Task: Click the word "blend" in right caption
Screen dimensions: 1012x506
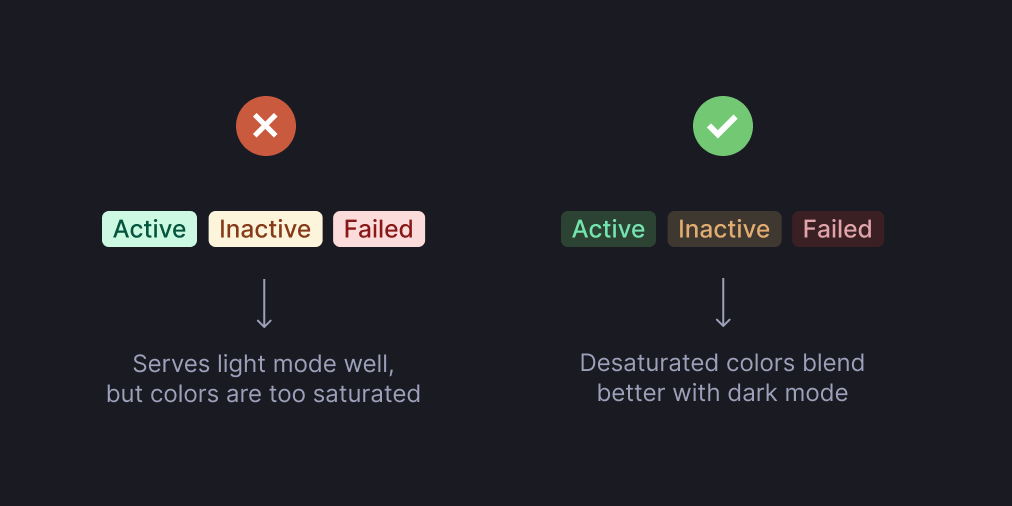Action: [836, 363]
